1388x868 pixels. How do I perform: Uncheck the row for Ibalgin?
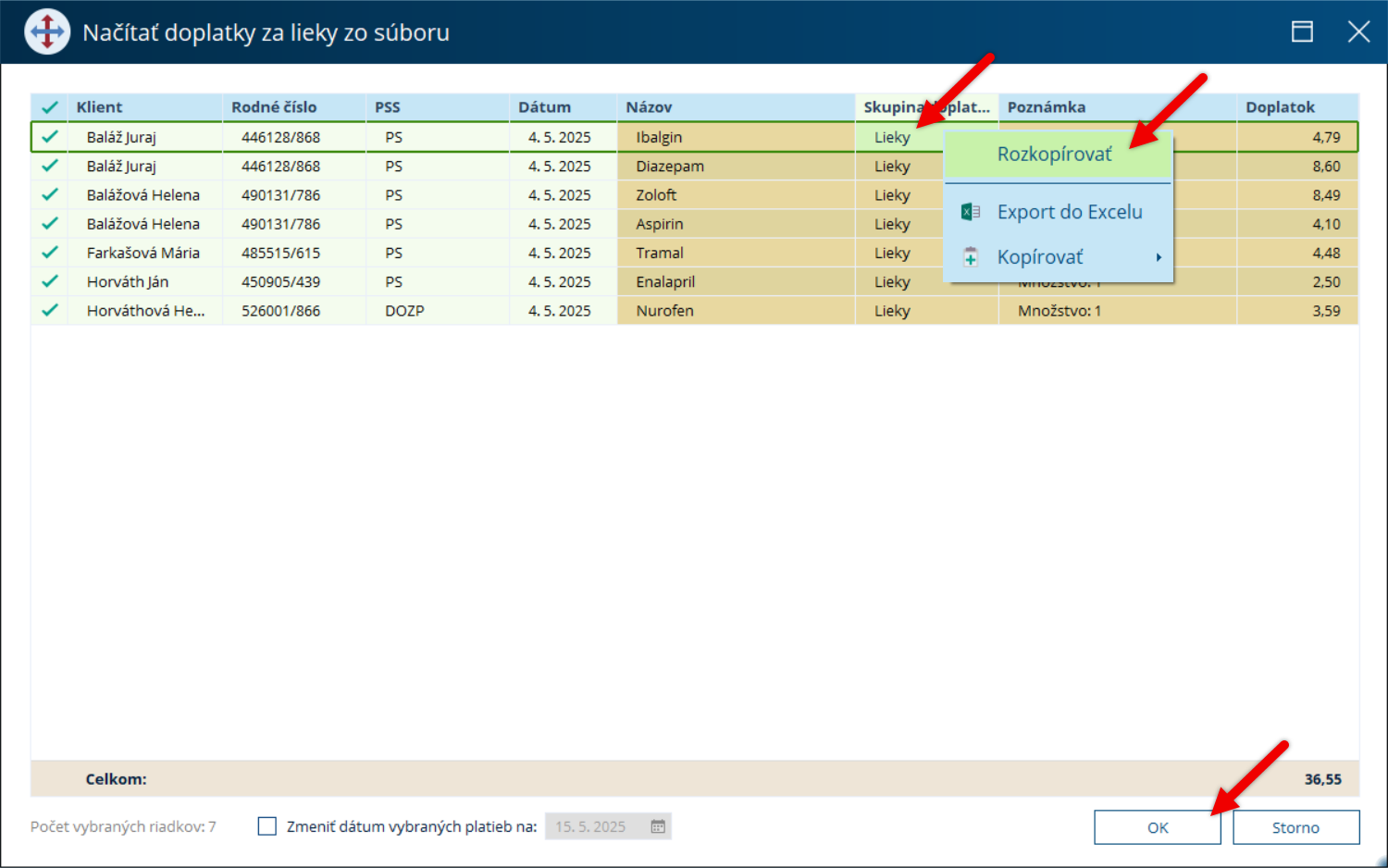click(x=49, y=137)
